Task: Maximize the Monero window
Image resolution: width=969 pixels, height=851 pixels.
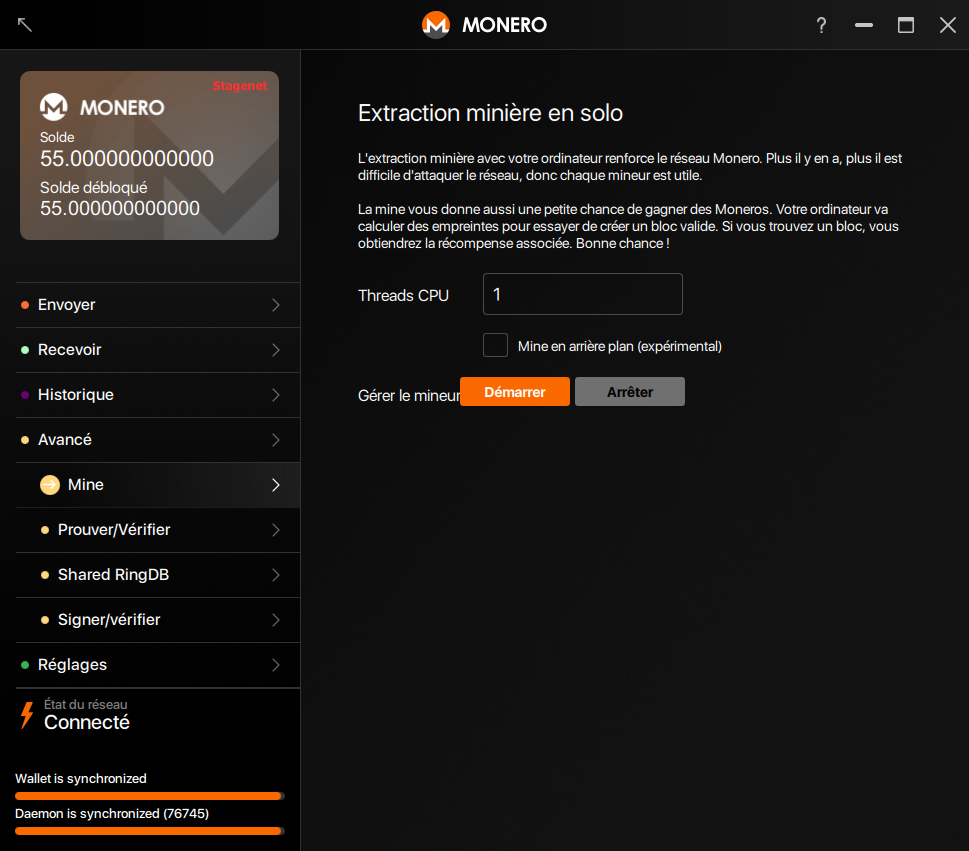Action: click(906, 25)
